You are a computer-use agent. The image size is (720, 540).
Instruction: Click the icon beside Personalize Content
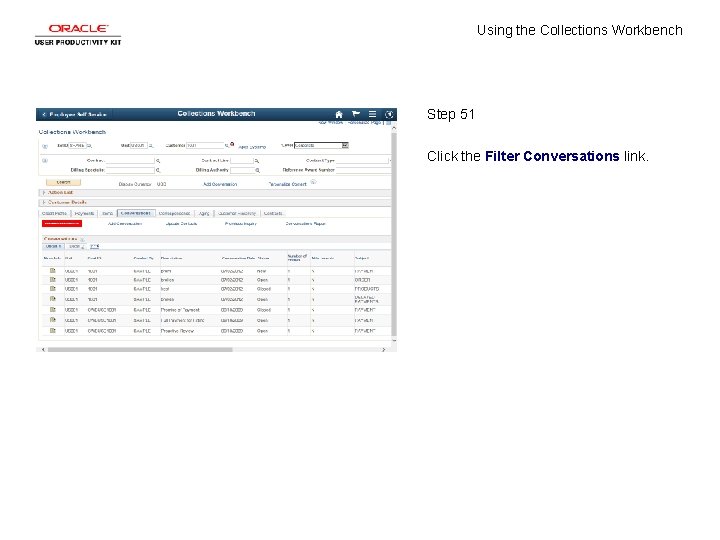(313, 182)
